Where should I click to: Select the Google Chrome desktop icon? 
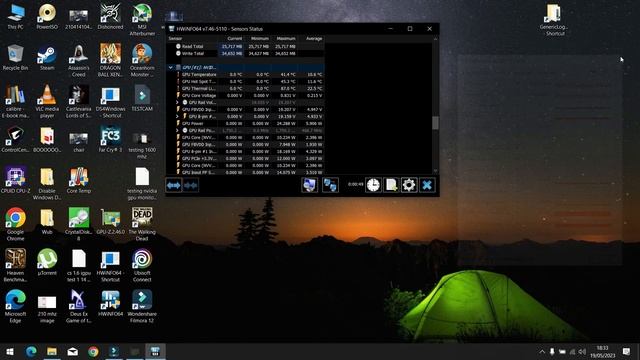[x=16, y=224]
